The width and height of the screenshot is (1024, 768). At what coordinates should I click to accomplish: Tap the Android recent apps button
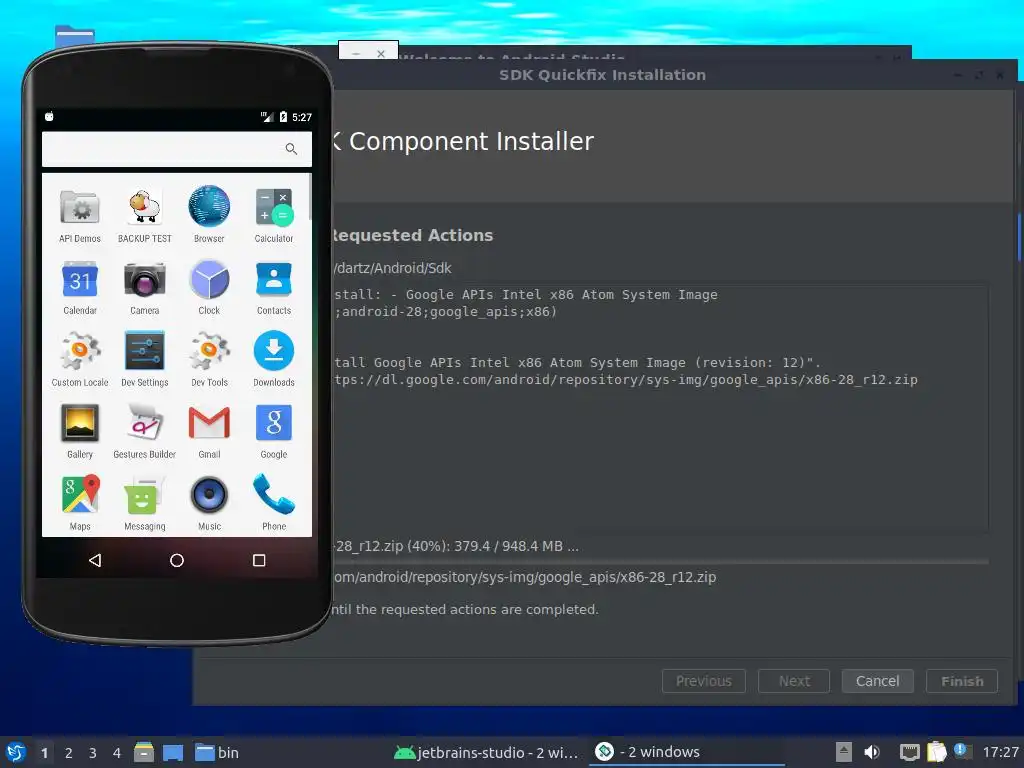click(259, 560)
